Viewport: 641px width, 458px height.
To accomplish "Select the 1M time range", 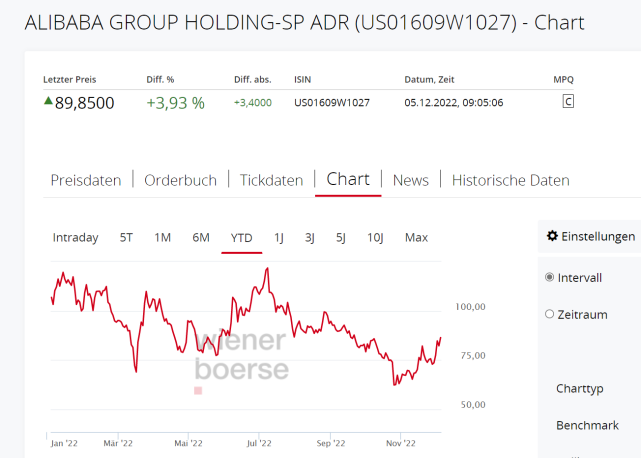I will pyautogui.click(x=162, y=237).
